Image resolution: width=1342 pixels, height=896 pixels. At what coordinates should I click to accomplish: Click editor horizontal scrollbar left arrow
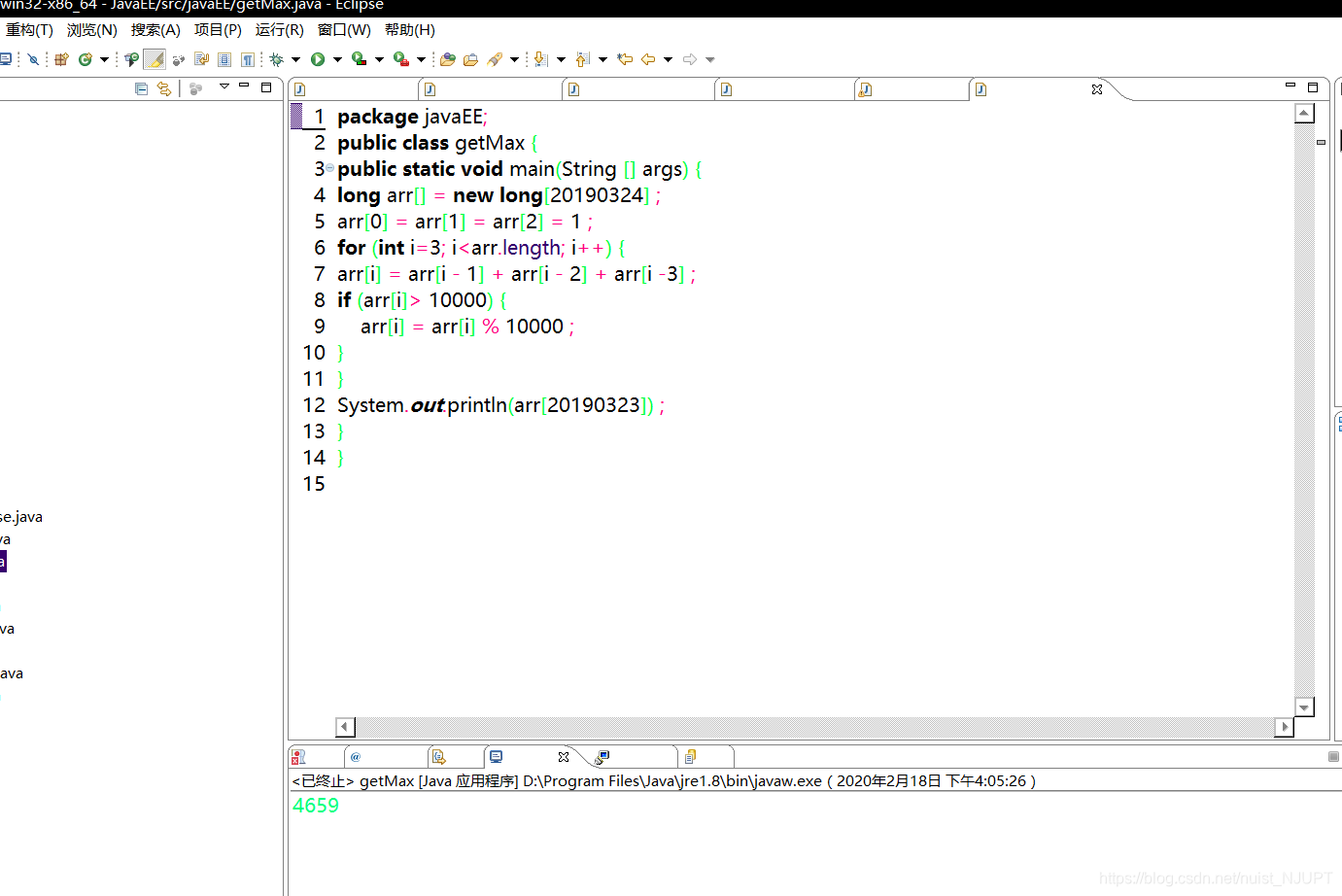[x=345, y=727]
